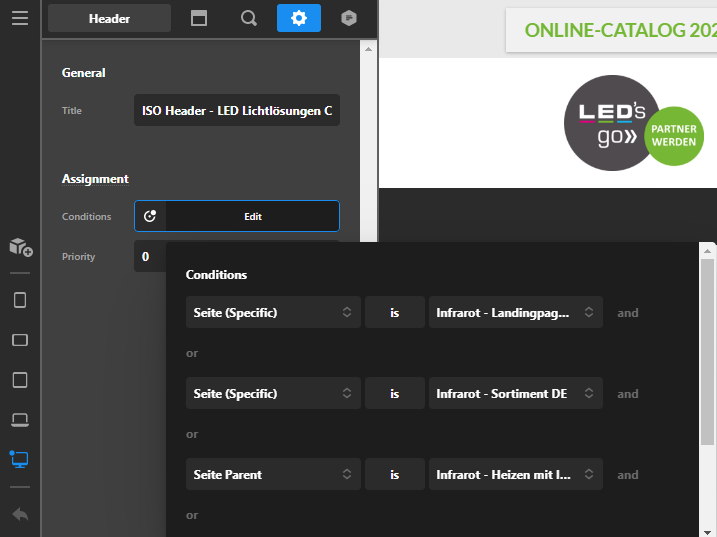
Task: Click 'and' link after Seite Parent row
Action: coord(627,475)
